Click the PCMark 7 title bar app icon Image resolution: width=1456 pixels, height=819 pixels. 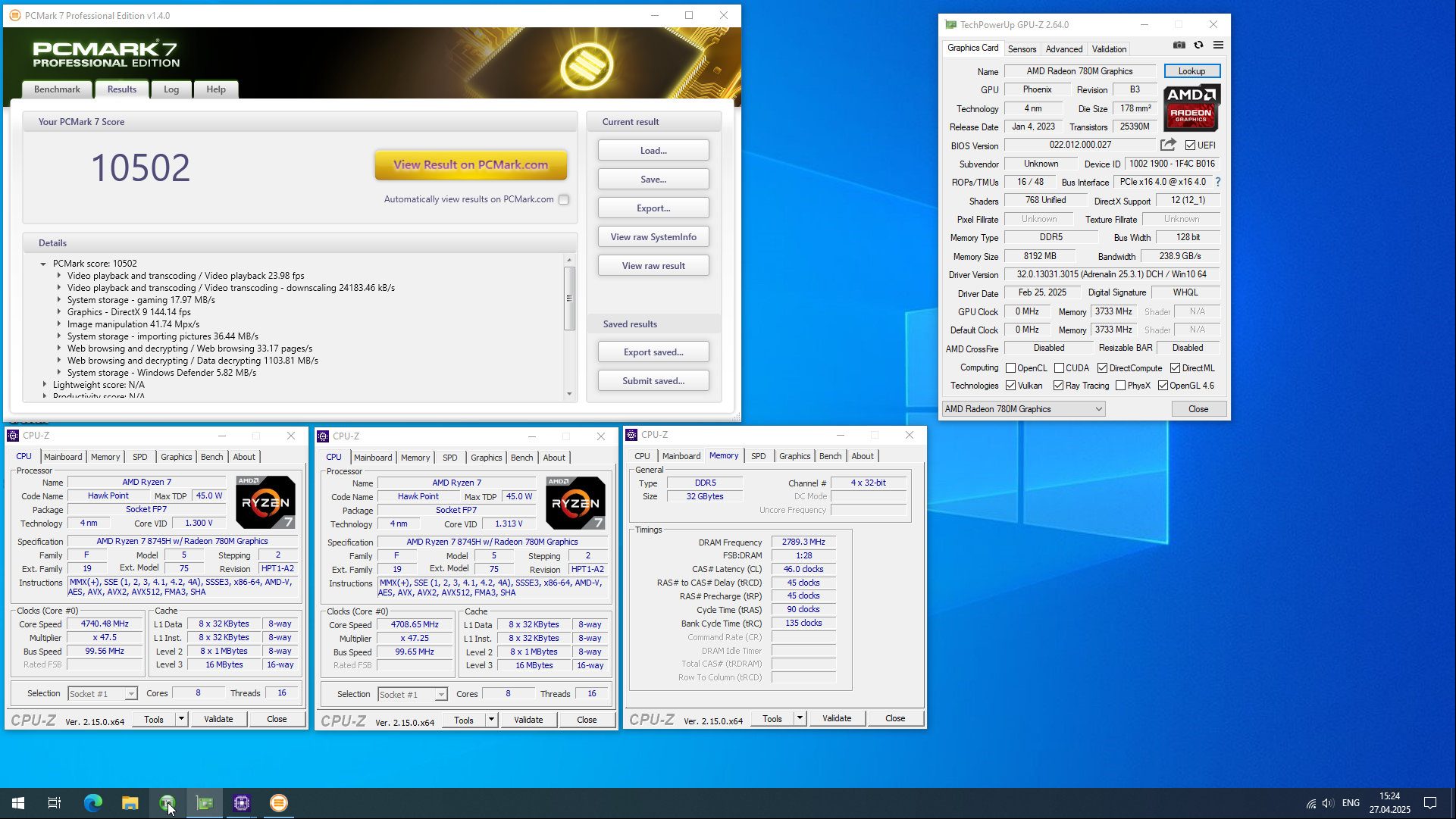point(14,15)
